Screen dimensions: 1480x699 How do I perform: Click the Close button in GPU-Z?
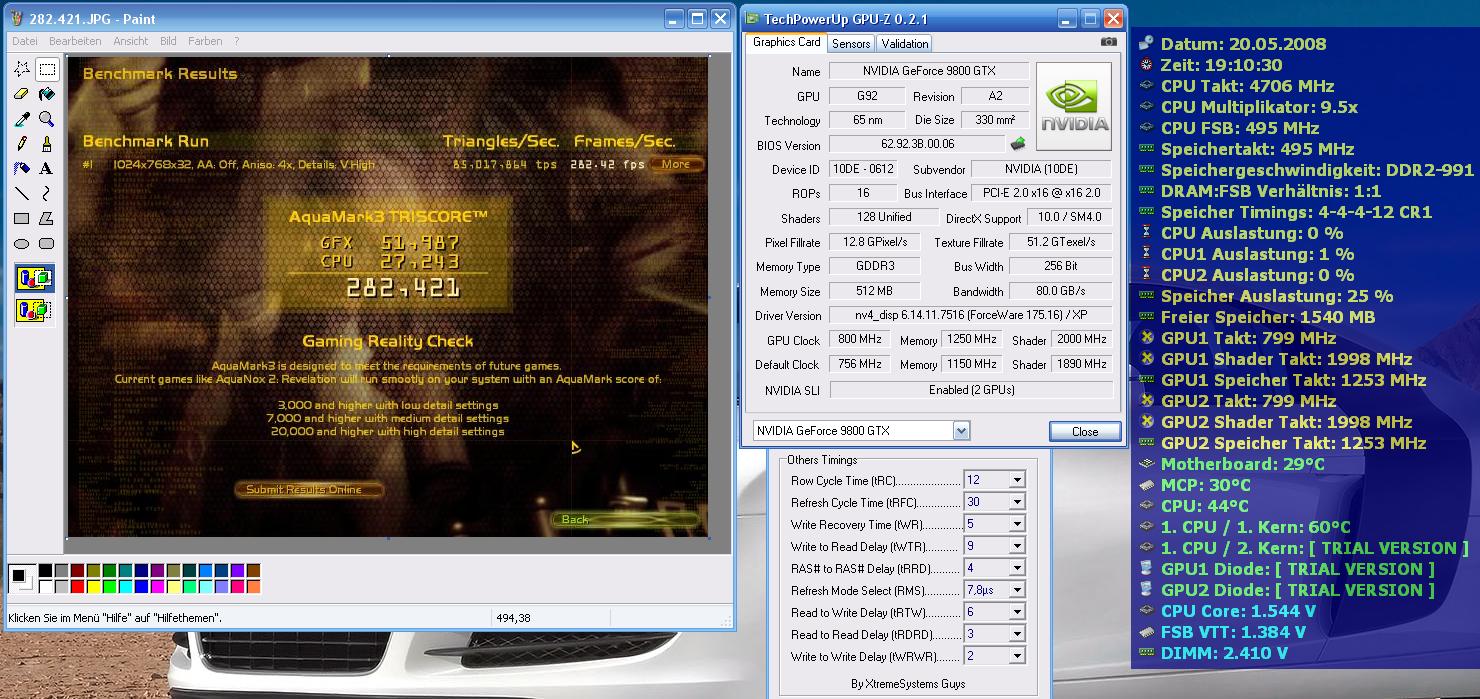click(1085, 432)
